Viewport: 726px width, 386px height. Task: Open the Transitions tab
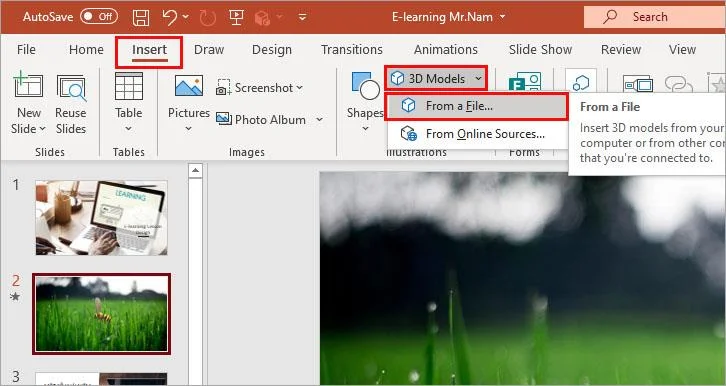(x=352, y=50)
